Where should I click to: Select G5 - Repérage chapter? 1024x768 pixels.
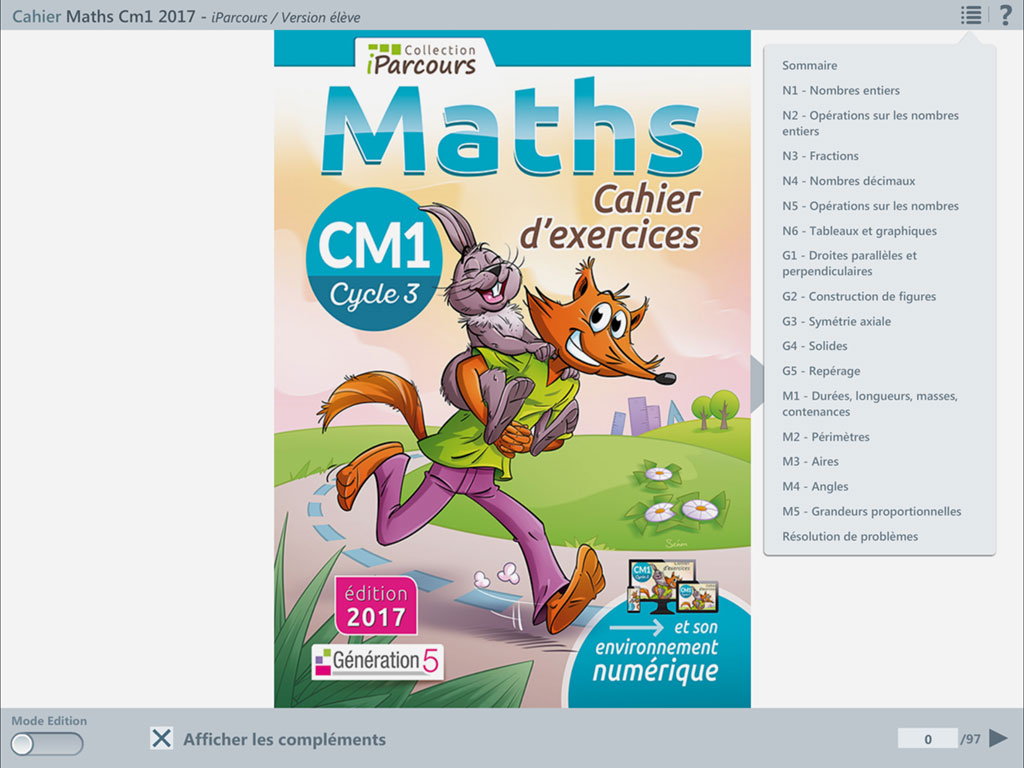821,371
